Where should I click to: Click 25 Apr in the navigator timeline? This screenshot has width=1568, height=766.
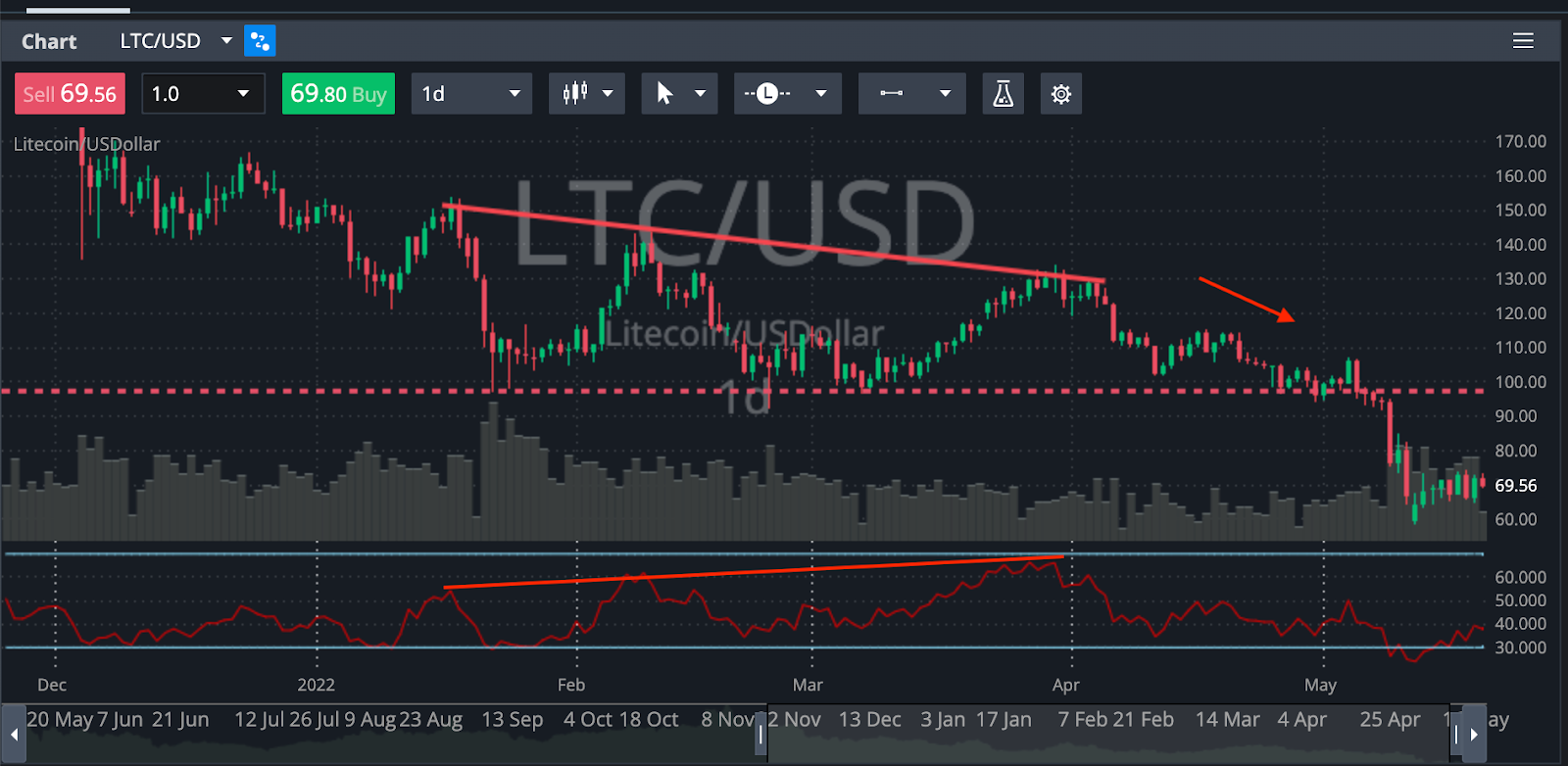point(1390,719)
